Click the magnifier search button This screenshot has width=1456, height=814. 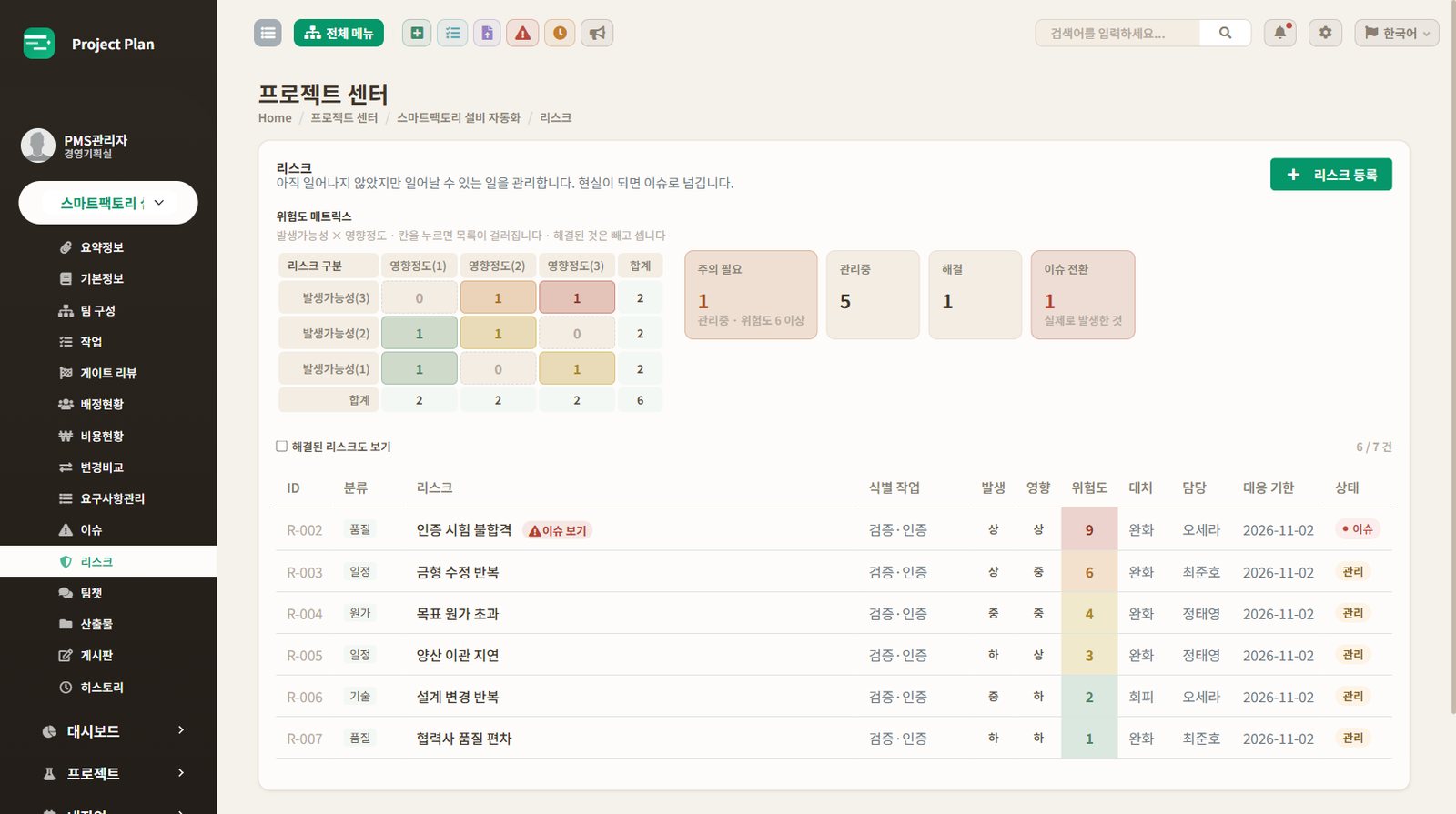coord(1225,33)
